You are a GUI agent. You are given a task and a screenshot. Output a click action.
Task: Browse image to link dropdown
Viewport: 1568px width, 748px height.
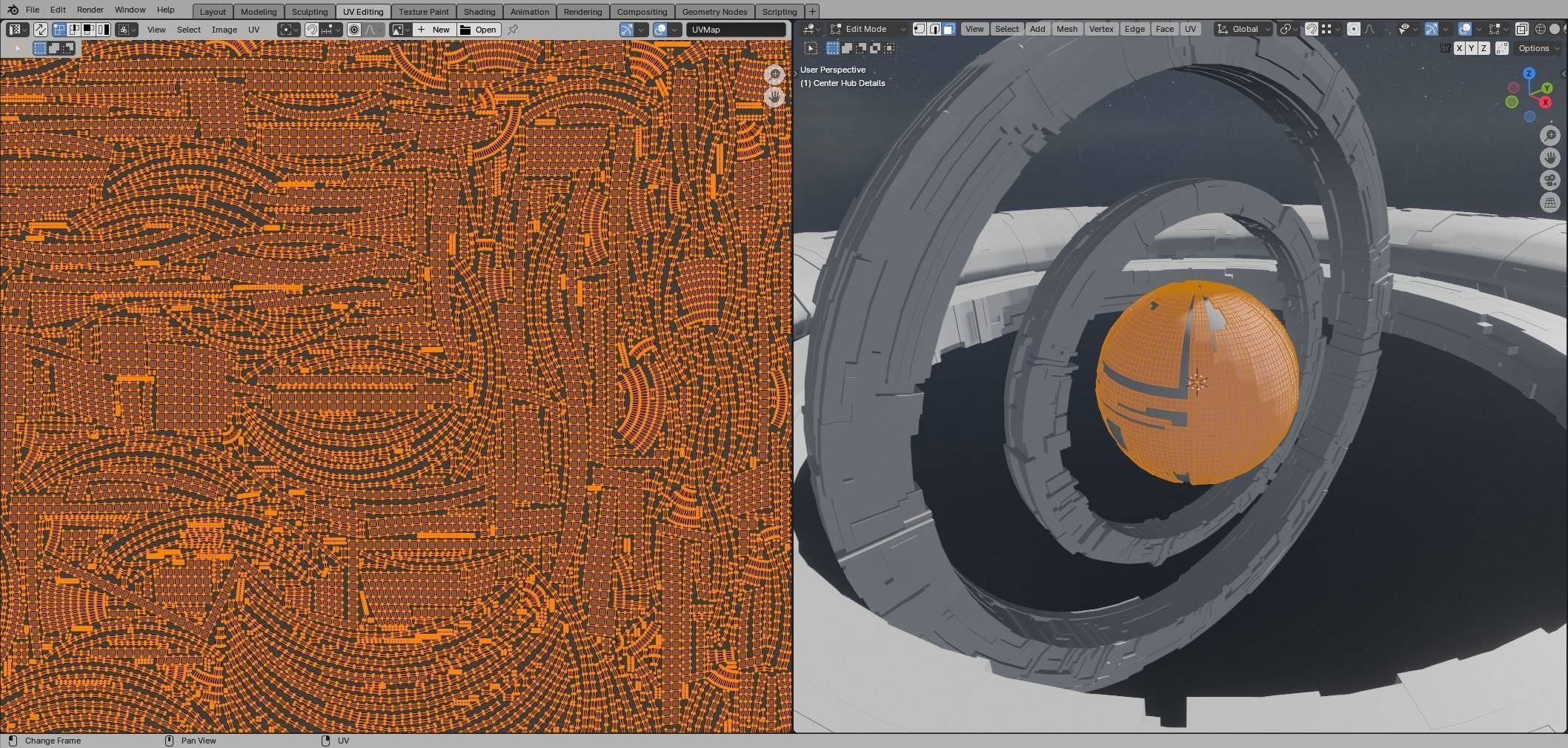(x=401, y=30)
